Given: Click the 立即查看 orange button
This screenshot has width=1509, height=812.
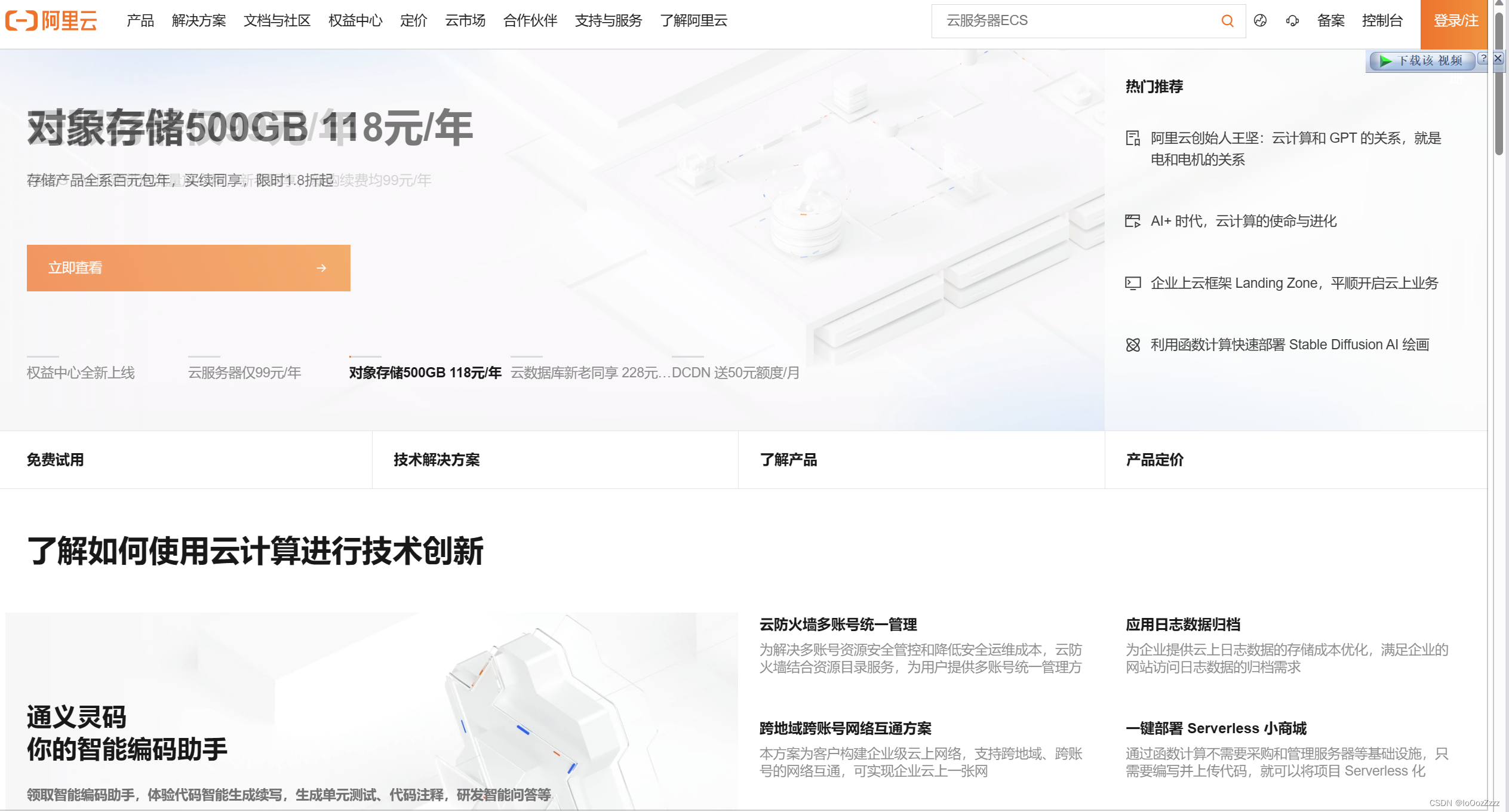Looking at the screenshot, I should [x=188, y=268].
